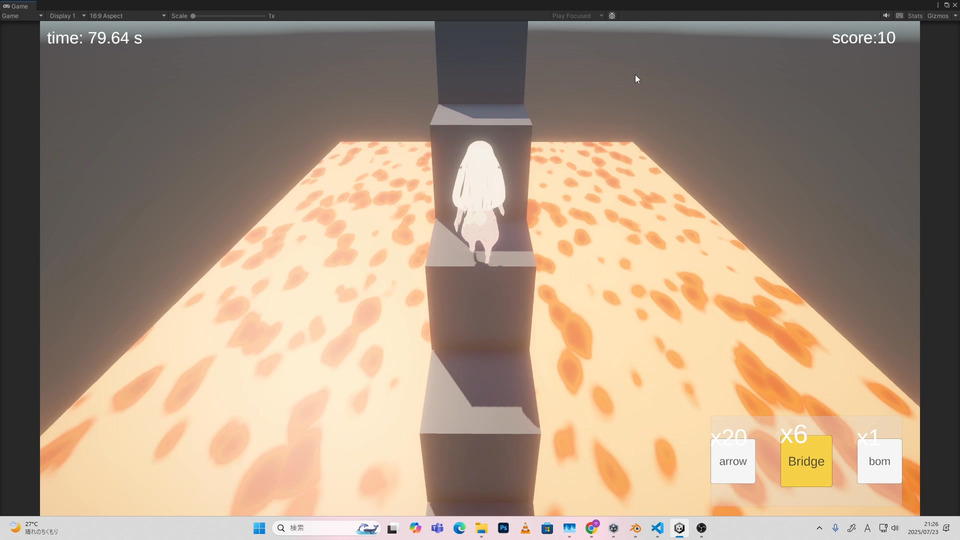Open the Play Focused dropdown
The height and width of the screenshot is (540, 960).
tap(577, 16)
